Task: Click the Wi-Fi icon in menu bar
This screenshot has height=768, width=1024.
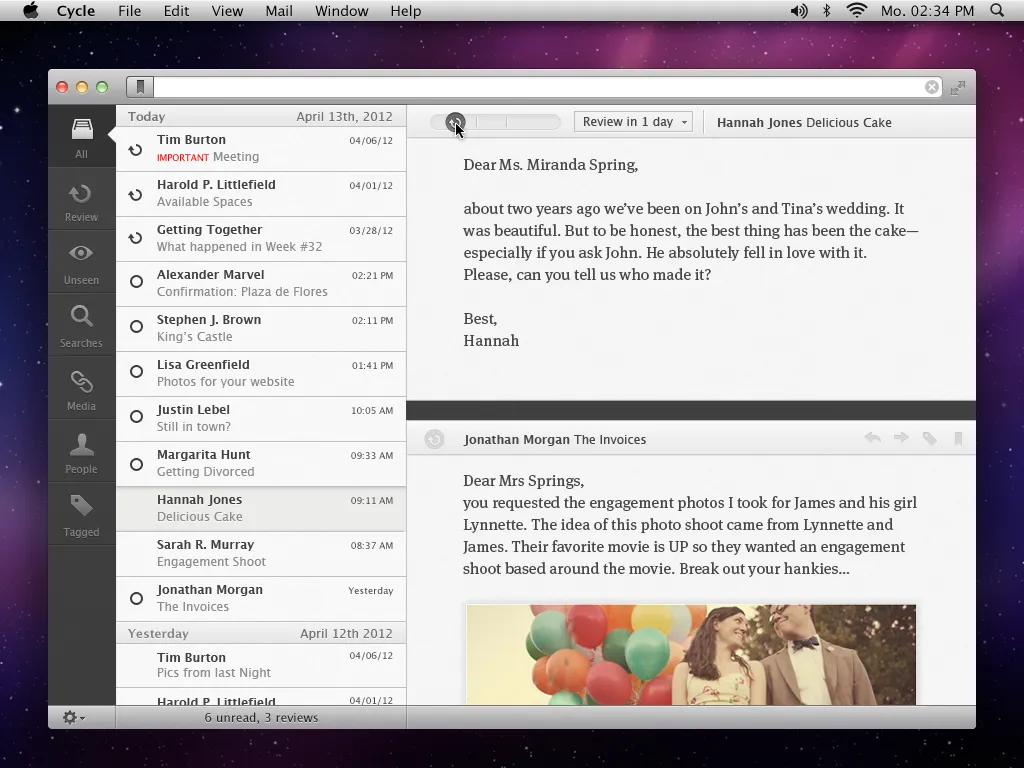Action: (856, 10)
